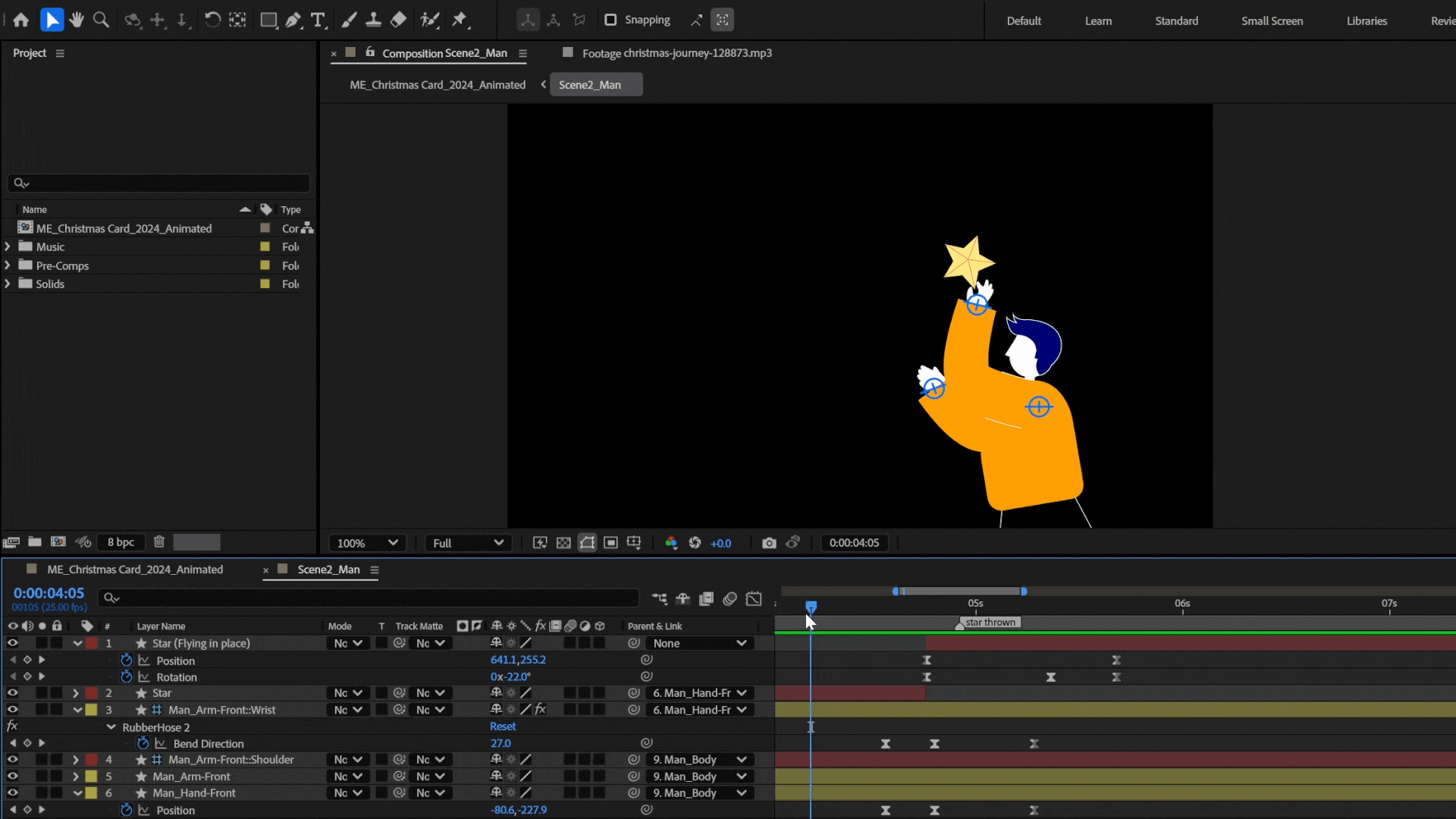Collapse the Star (Flying in place) layer
This screenshot has height=819, width=1456.
point(77,643)
